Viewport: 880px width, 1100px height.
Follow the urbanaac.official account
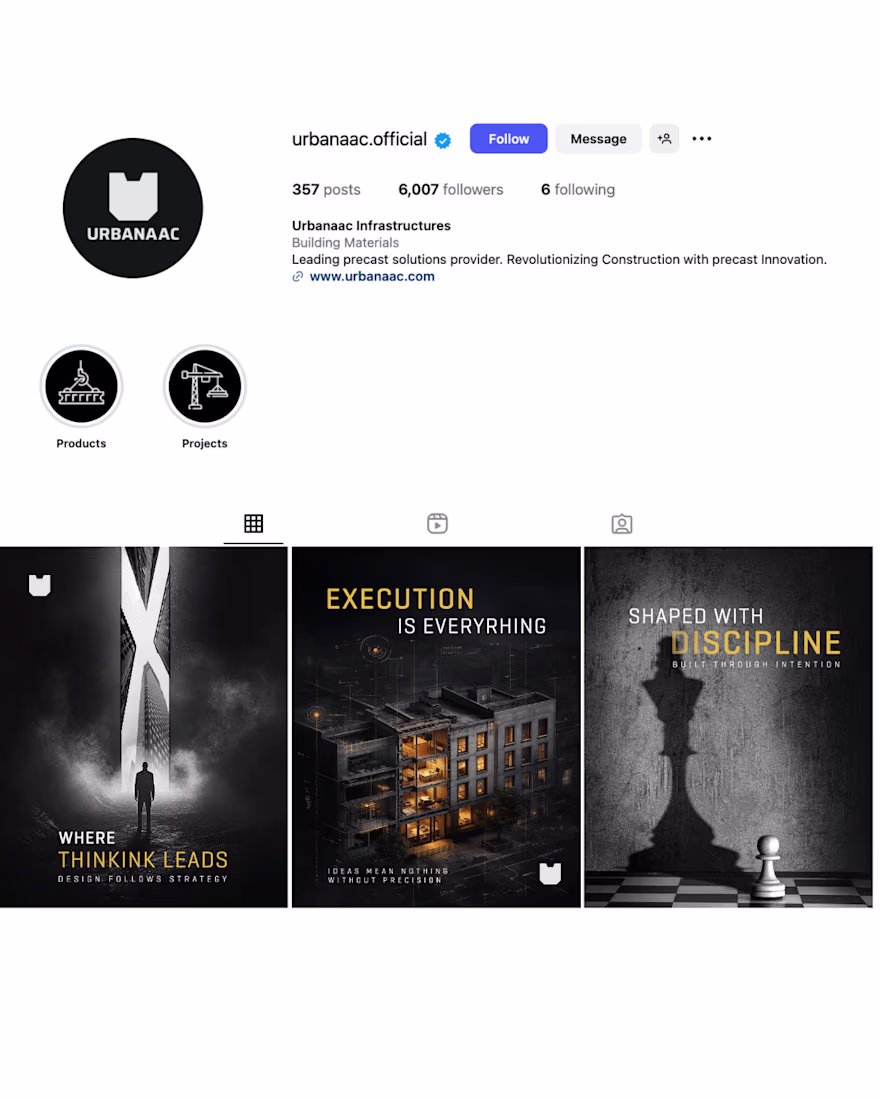click(508, 139)
